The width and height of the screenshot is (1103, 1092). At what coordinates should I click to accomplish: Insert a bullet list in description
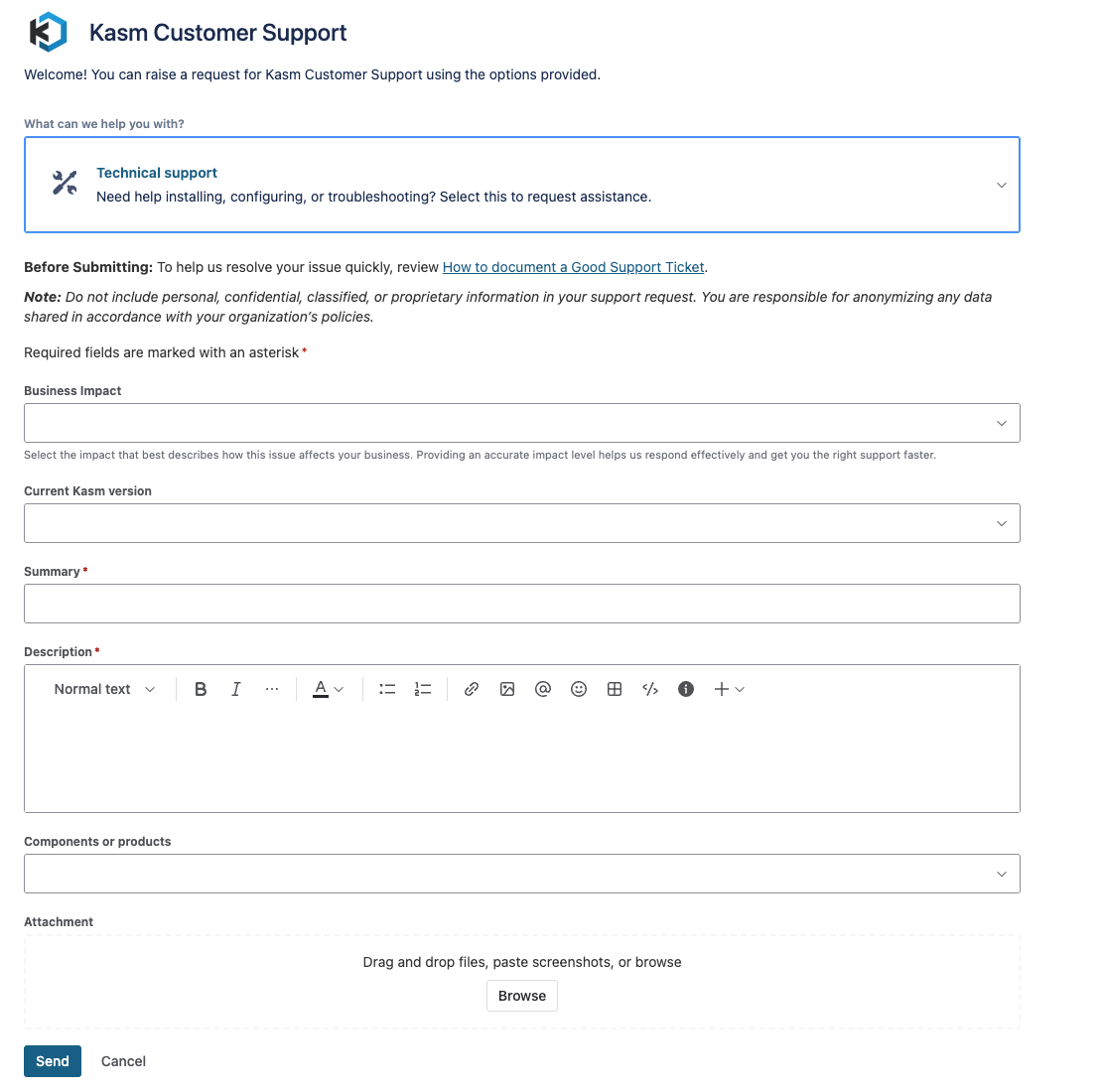point(387,689)
